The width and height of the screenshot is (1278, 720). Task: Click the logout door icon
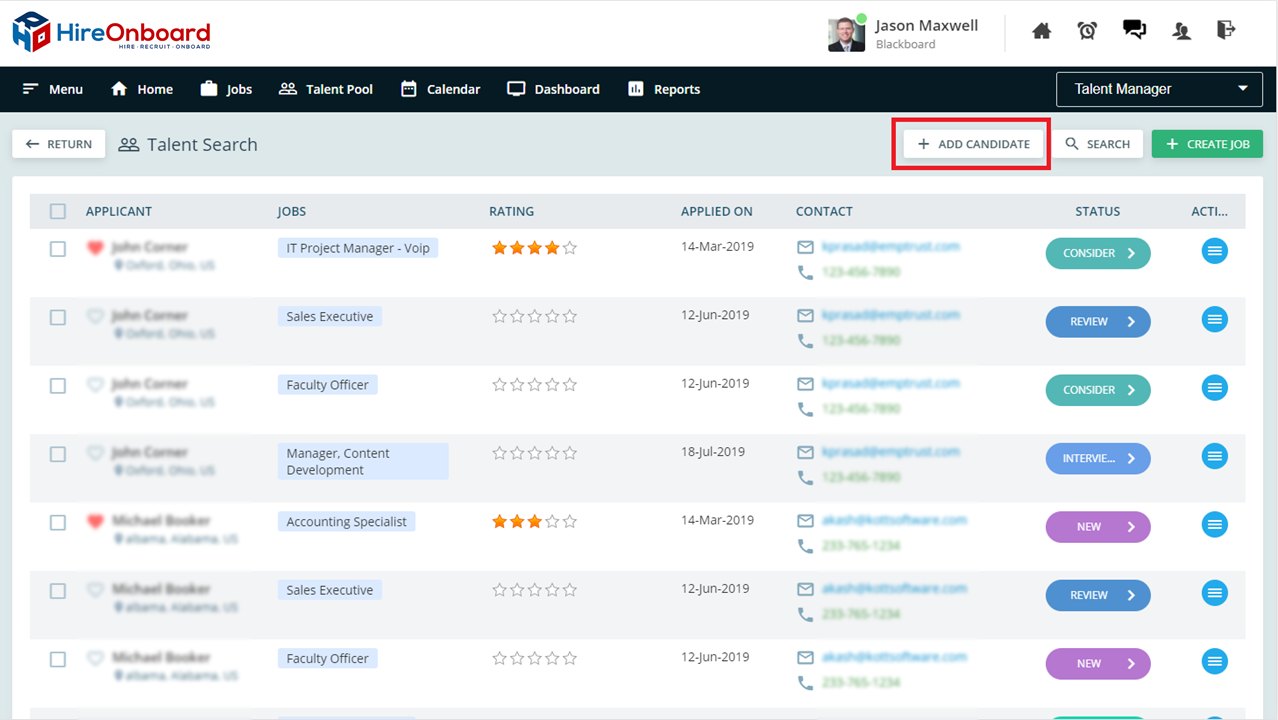click(1226, 30)
